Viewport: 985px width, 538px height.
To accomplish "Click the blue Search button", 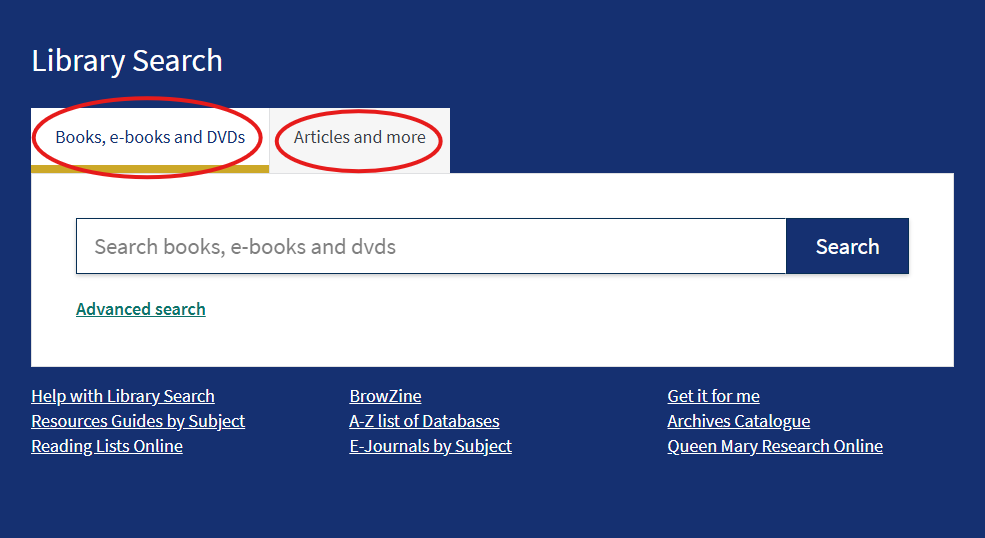I will (x=847, y=246).
